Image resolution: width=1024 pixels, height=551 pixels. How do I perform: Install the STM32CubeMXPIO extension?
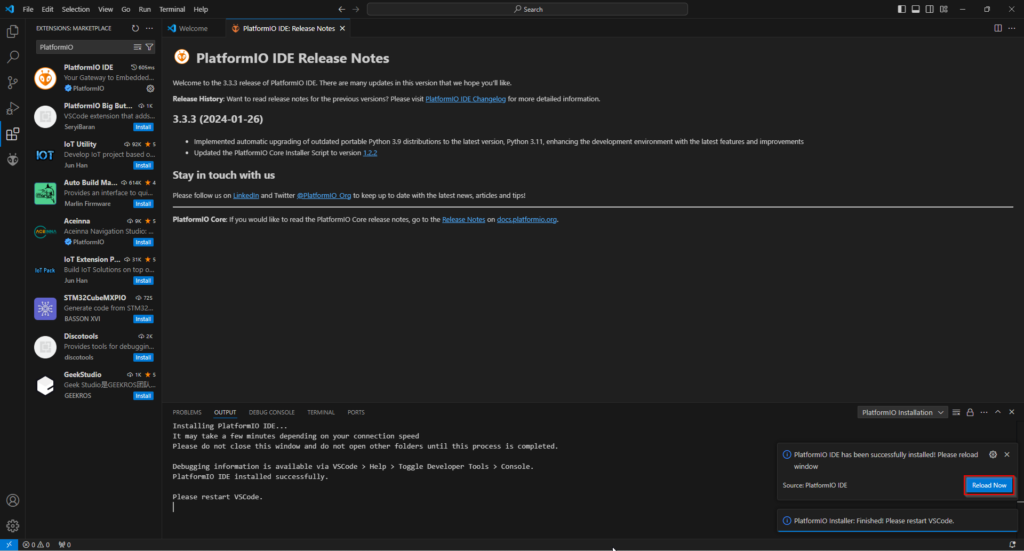[x=143, y=319]
